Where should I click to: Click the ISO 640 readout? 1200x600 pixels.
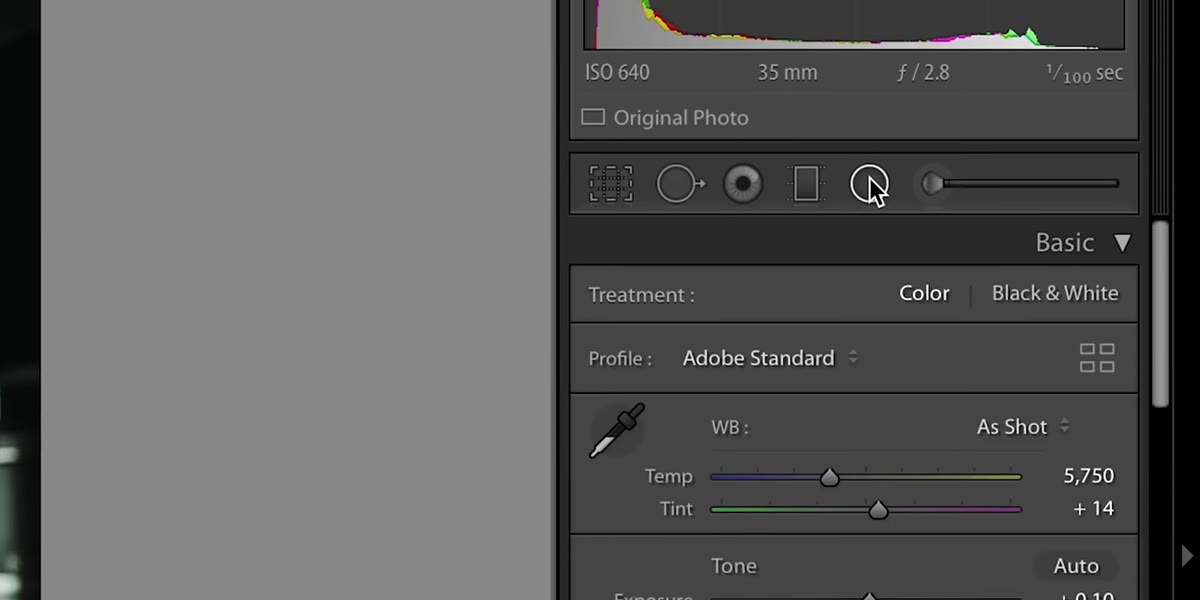point(617,73)
